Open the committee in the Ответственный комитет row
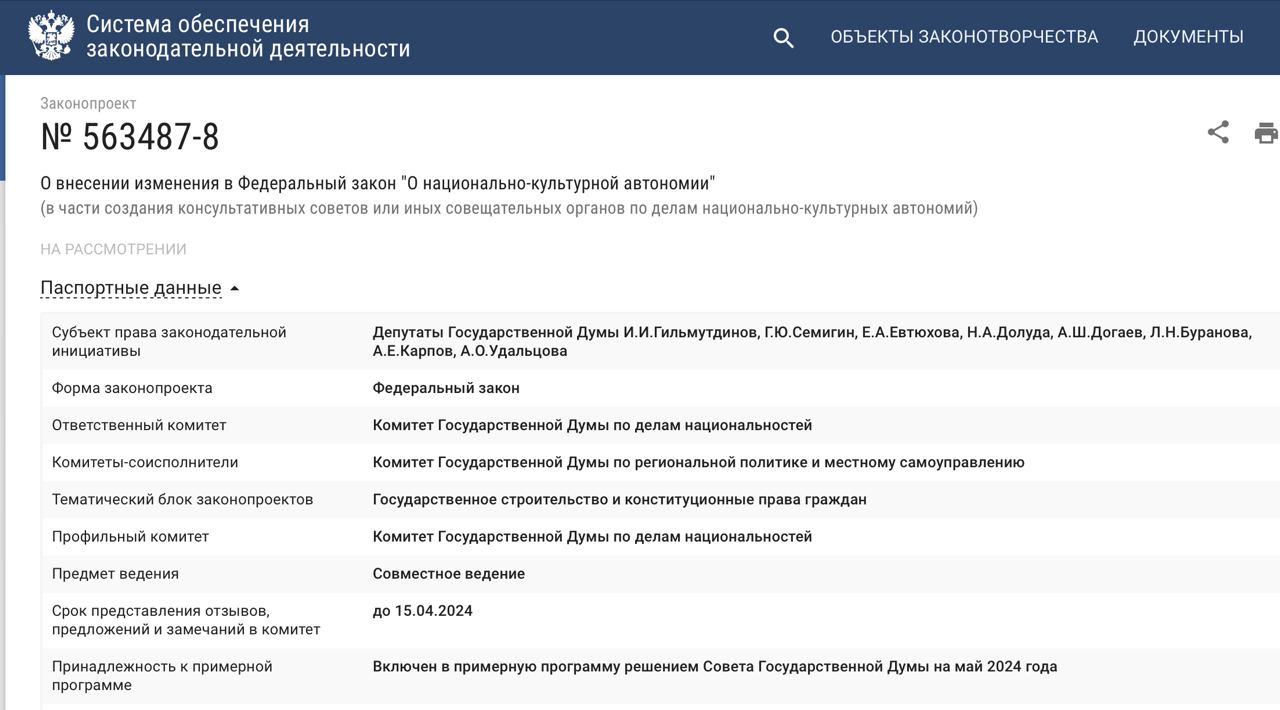Screen dimensions: 1280x710 pos(592,425)
